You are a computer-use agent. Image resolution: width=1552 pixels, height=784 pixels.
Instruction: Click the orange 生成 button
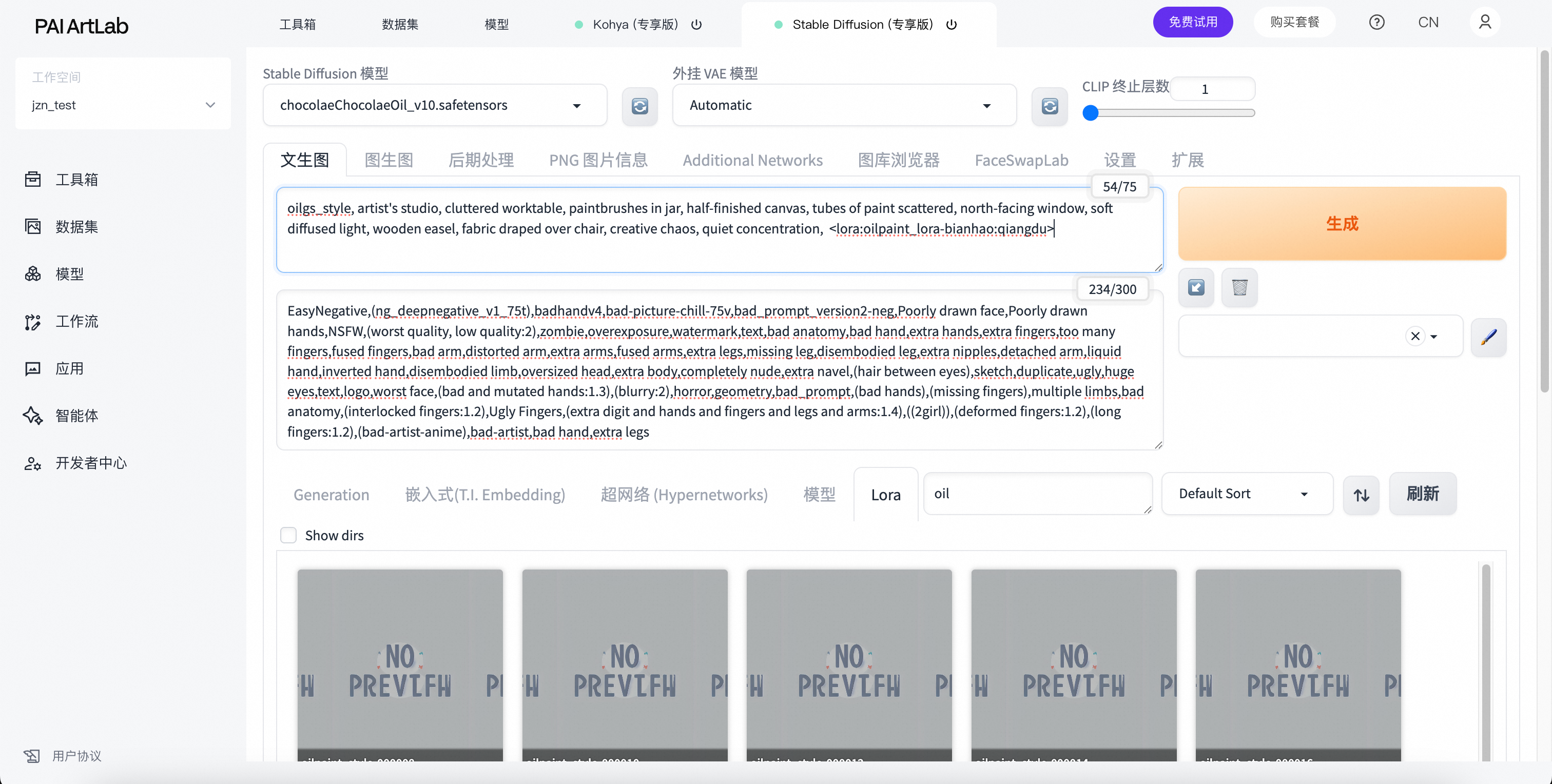click(1342, 223)
